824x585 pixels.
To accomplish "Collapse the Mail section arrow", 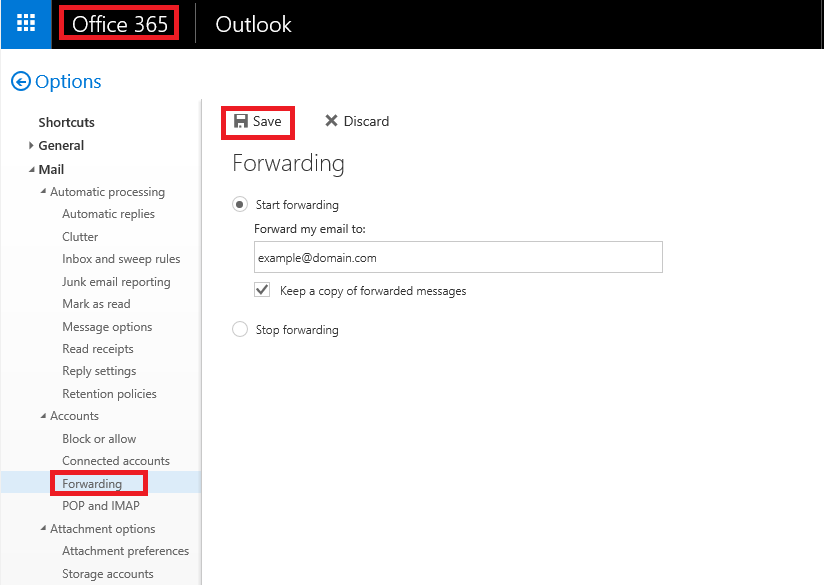I will point(32,170).
